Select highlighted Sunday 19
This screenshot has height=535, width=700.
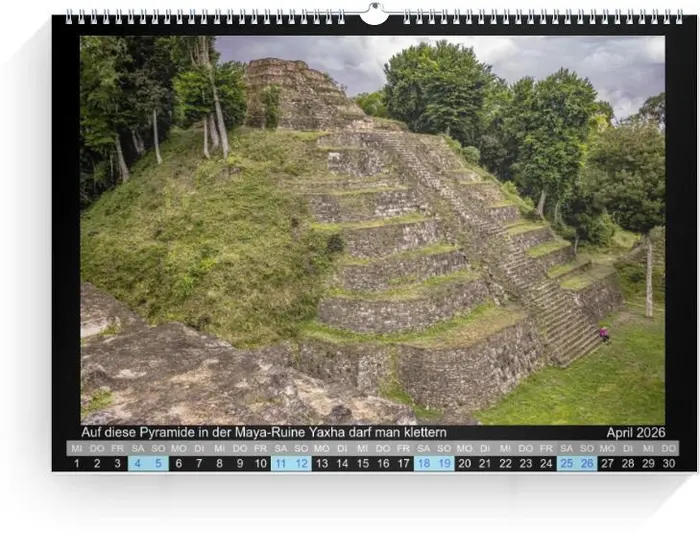[x=444, y=464]
